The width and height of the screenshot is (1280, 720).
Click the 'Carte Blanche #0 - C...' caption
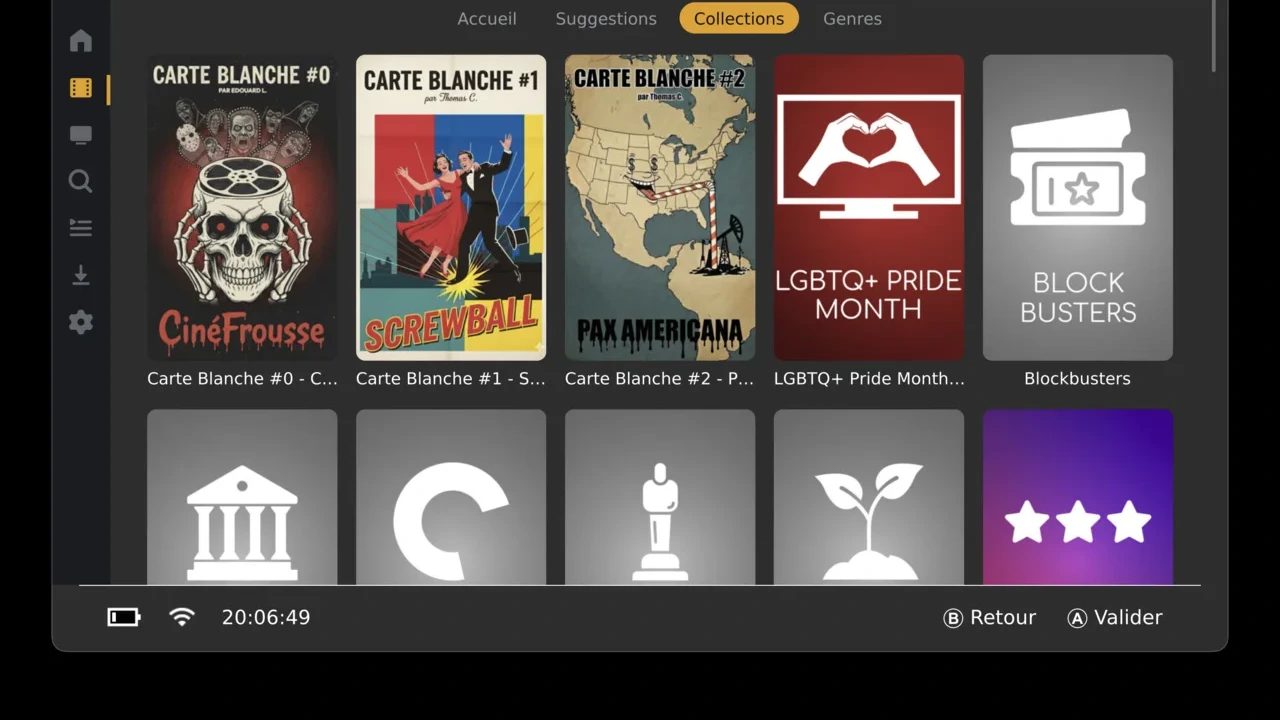pos(242,378)
